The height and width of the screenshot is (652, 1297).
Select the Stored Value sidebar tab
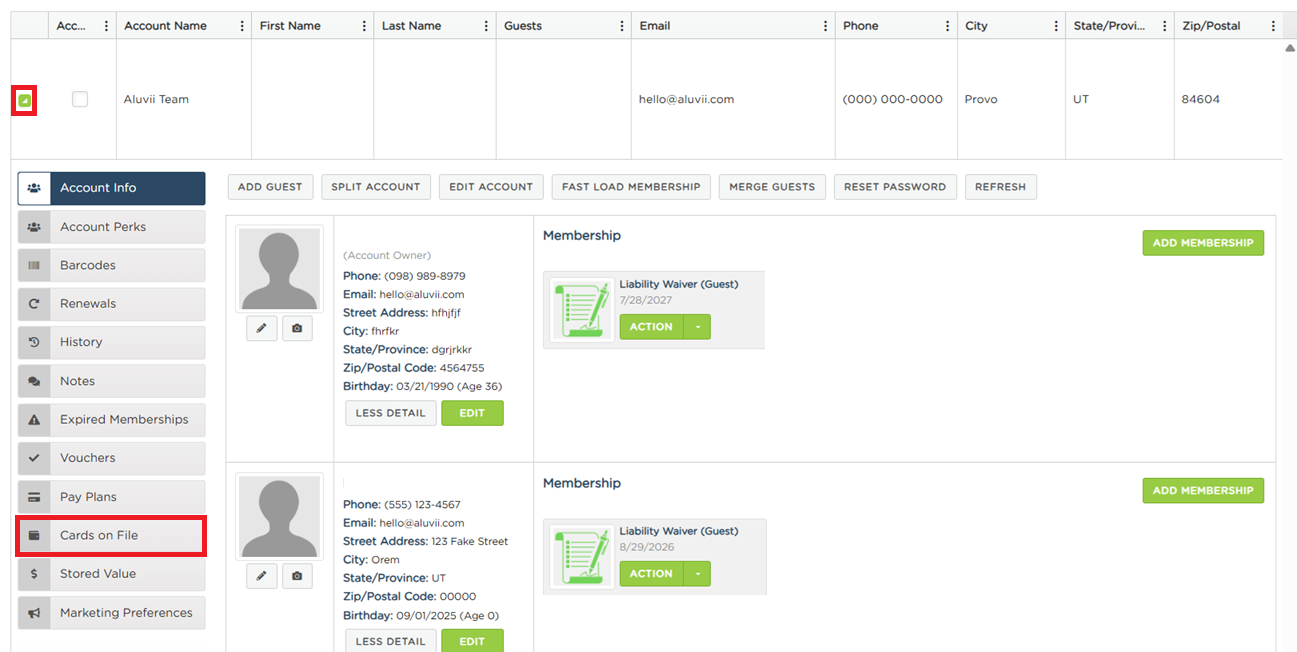tap(111, 573)
